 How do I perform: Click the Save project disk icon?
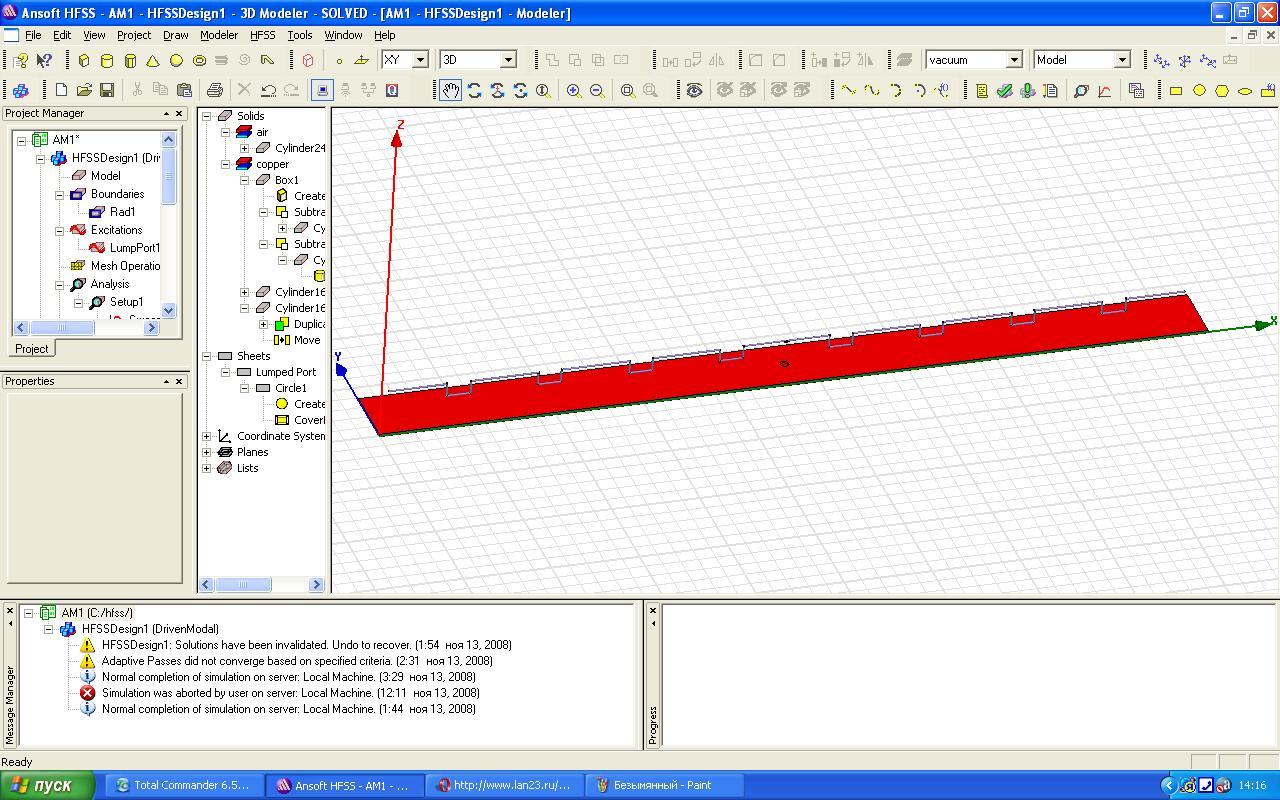(x=107, y=90)
